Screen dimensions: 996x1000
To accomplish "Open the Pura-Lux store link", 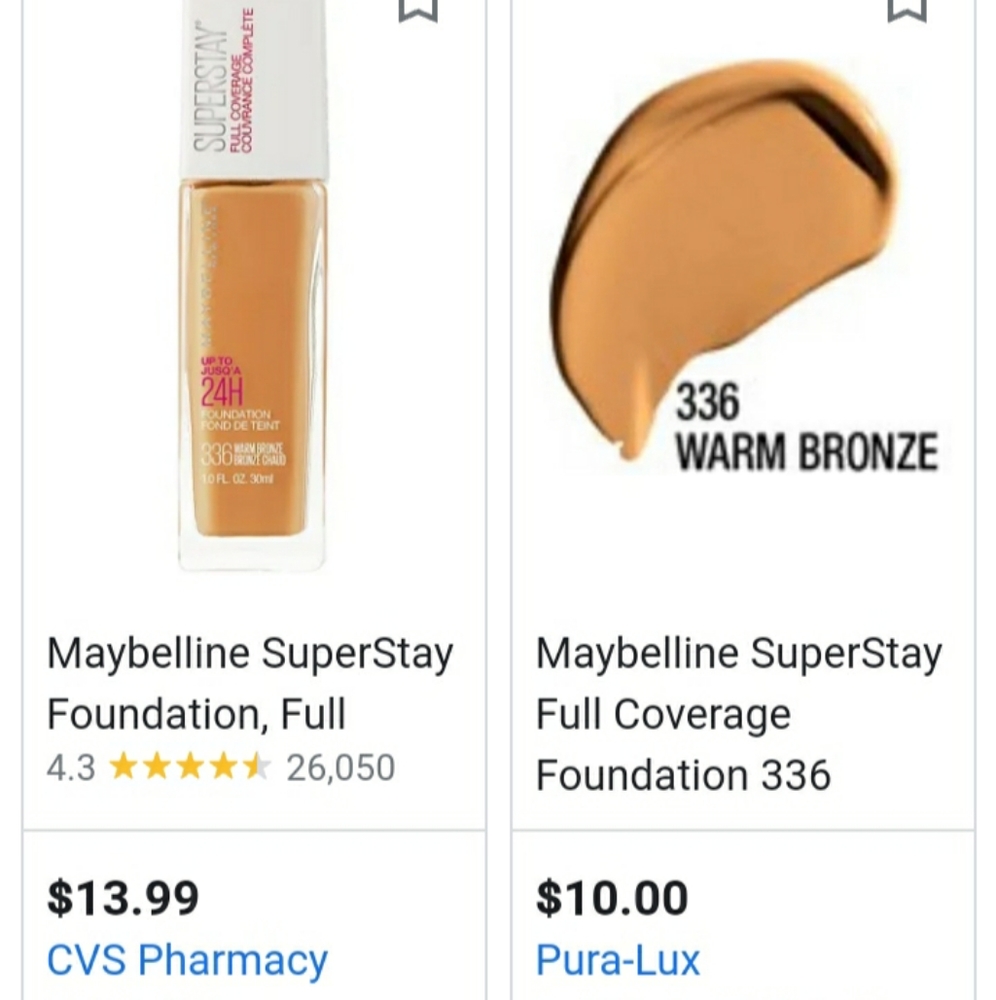I will pyautogui.click(x=618, y=958).
